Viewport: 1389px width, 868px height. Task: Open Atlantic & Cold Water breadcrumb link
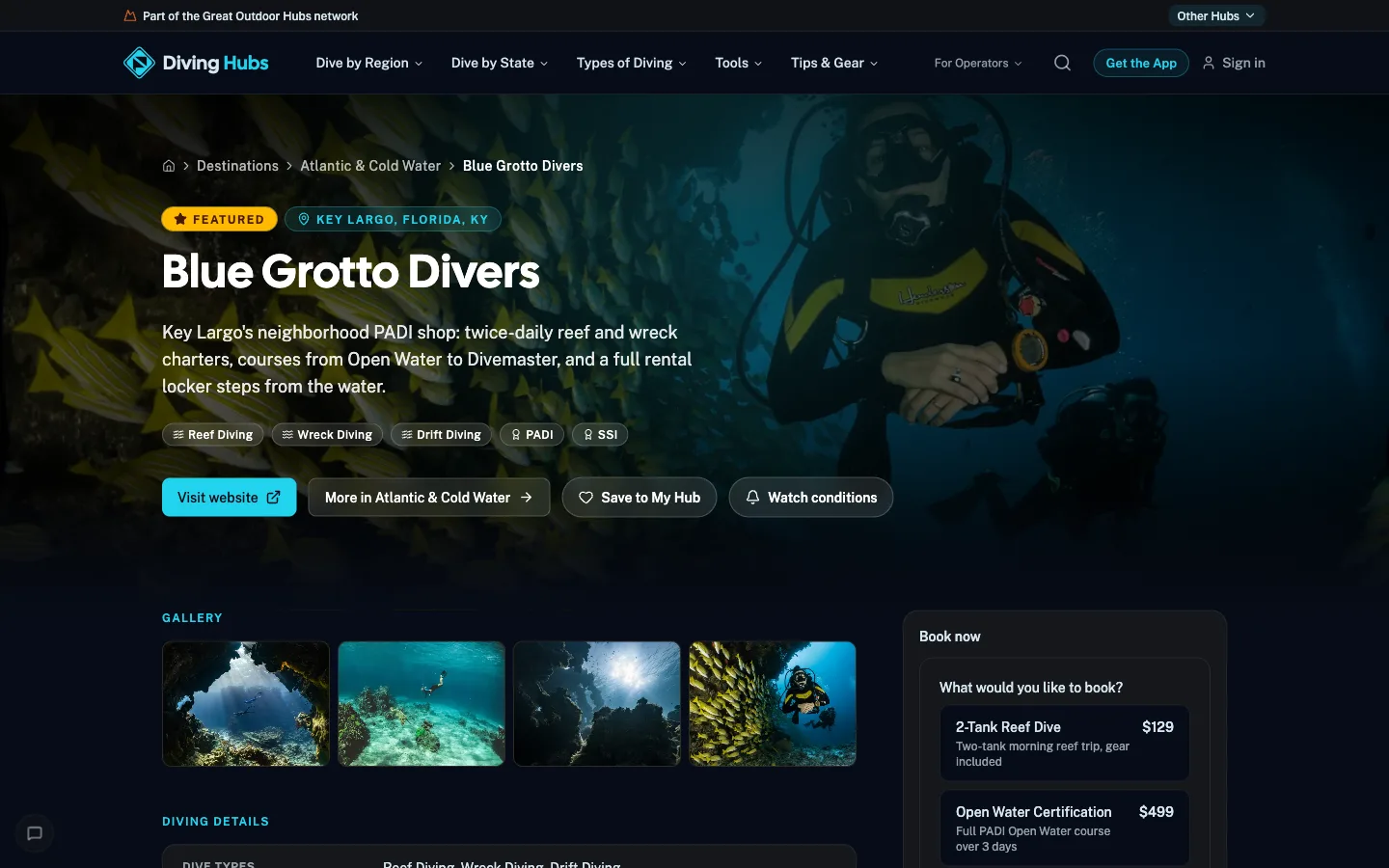coord(370,166)
